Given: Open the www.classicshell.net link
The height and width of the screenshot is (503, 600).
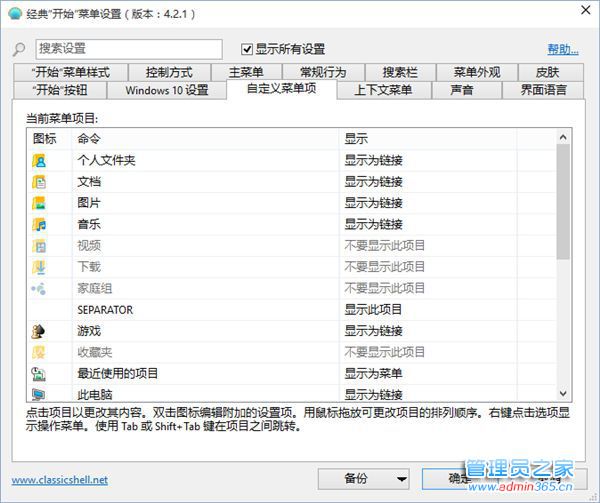Looking at the screenshot, I should pos(60,480).
